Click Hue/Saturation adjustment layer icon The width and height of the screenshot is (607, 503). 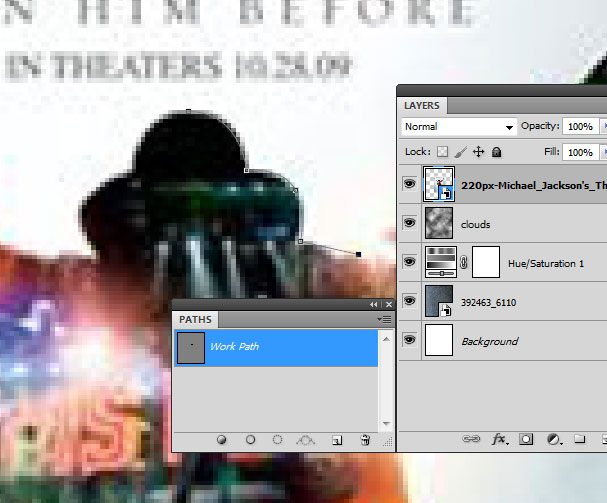coord(441,262)
